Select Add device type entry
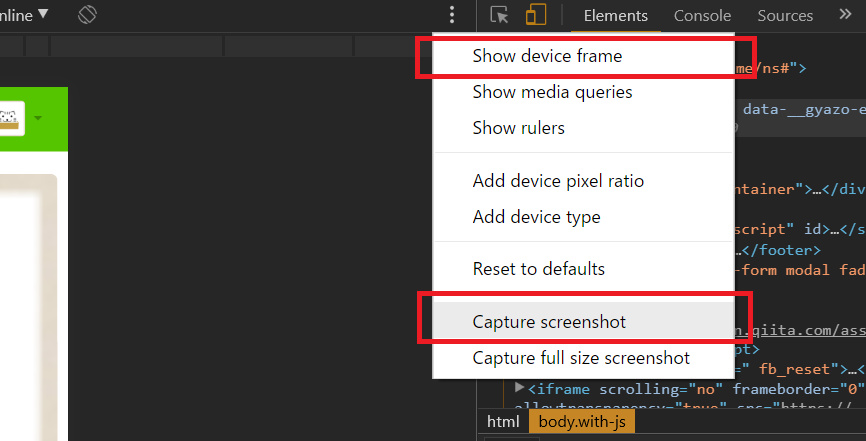This screenshot has height=441, width=866. (536, 217)
